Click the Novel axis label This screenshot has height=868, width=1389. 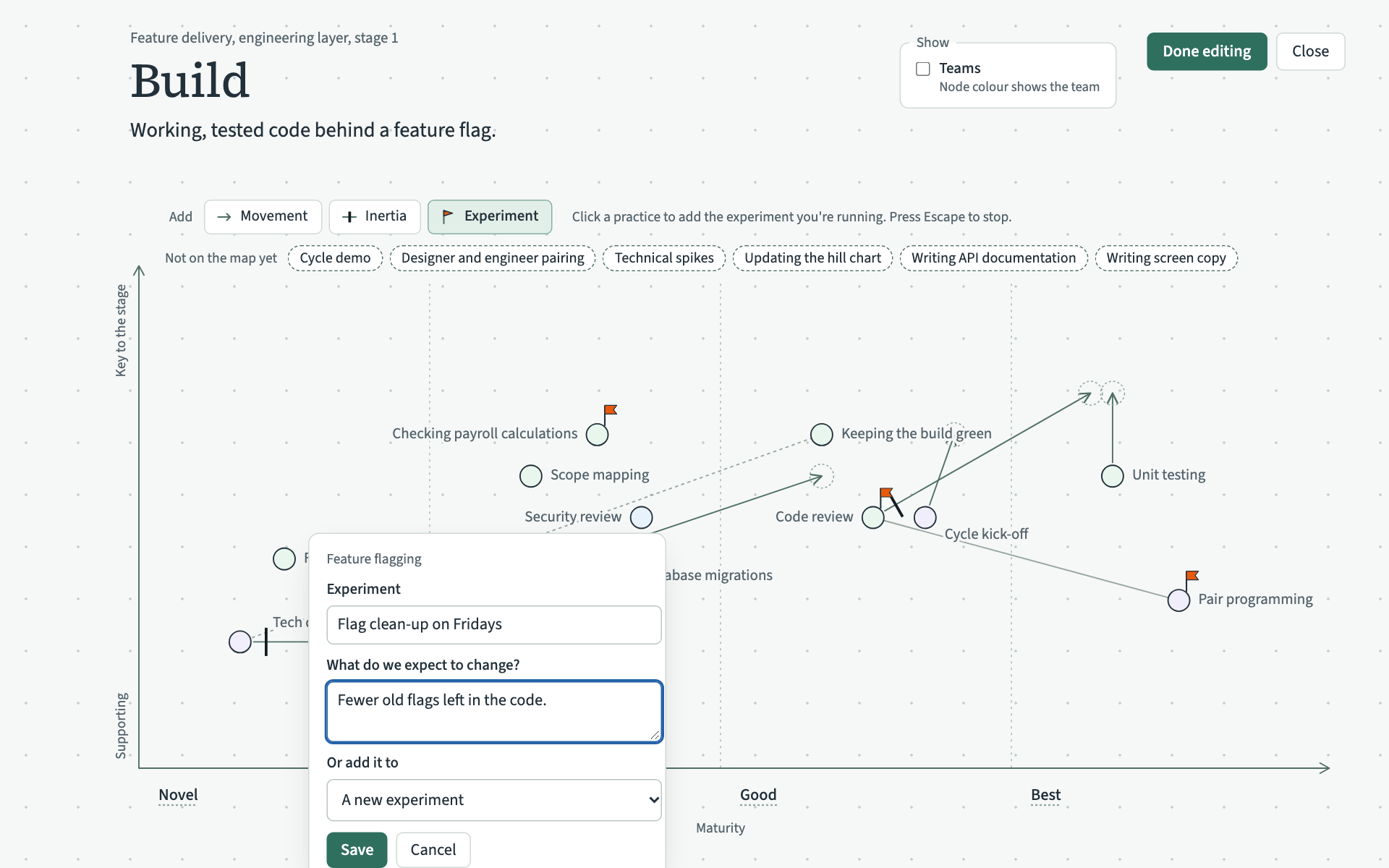178,795
